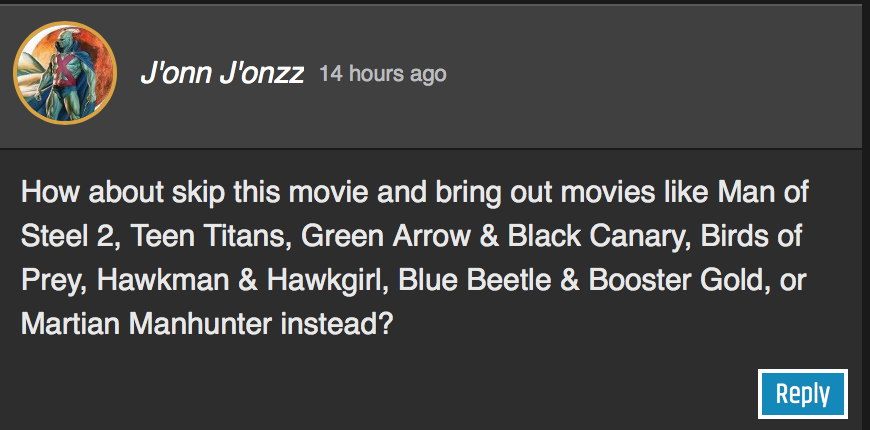Click 'Martian Manhunter' in last line
The image size is (870, 430).
pos(146,325)
